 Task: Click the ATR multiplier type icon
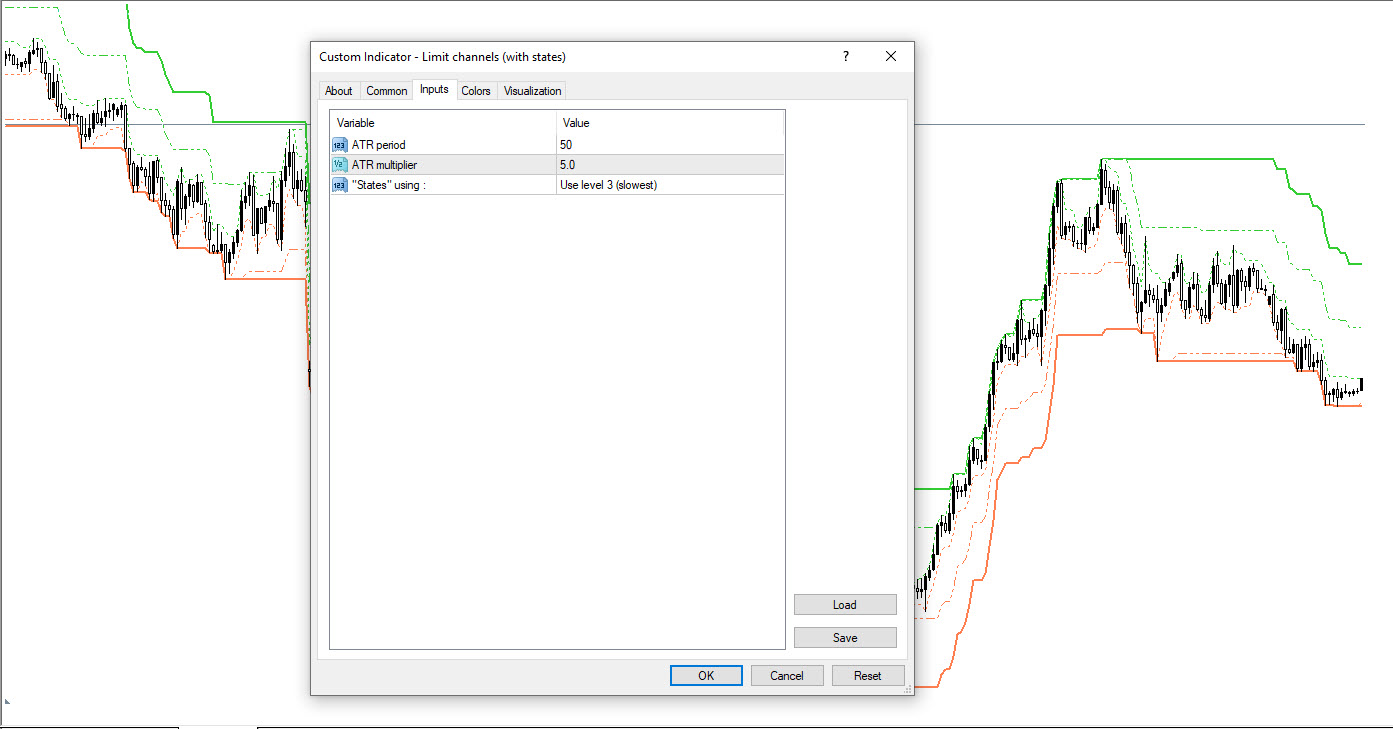click(340, 165)
